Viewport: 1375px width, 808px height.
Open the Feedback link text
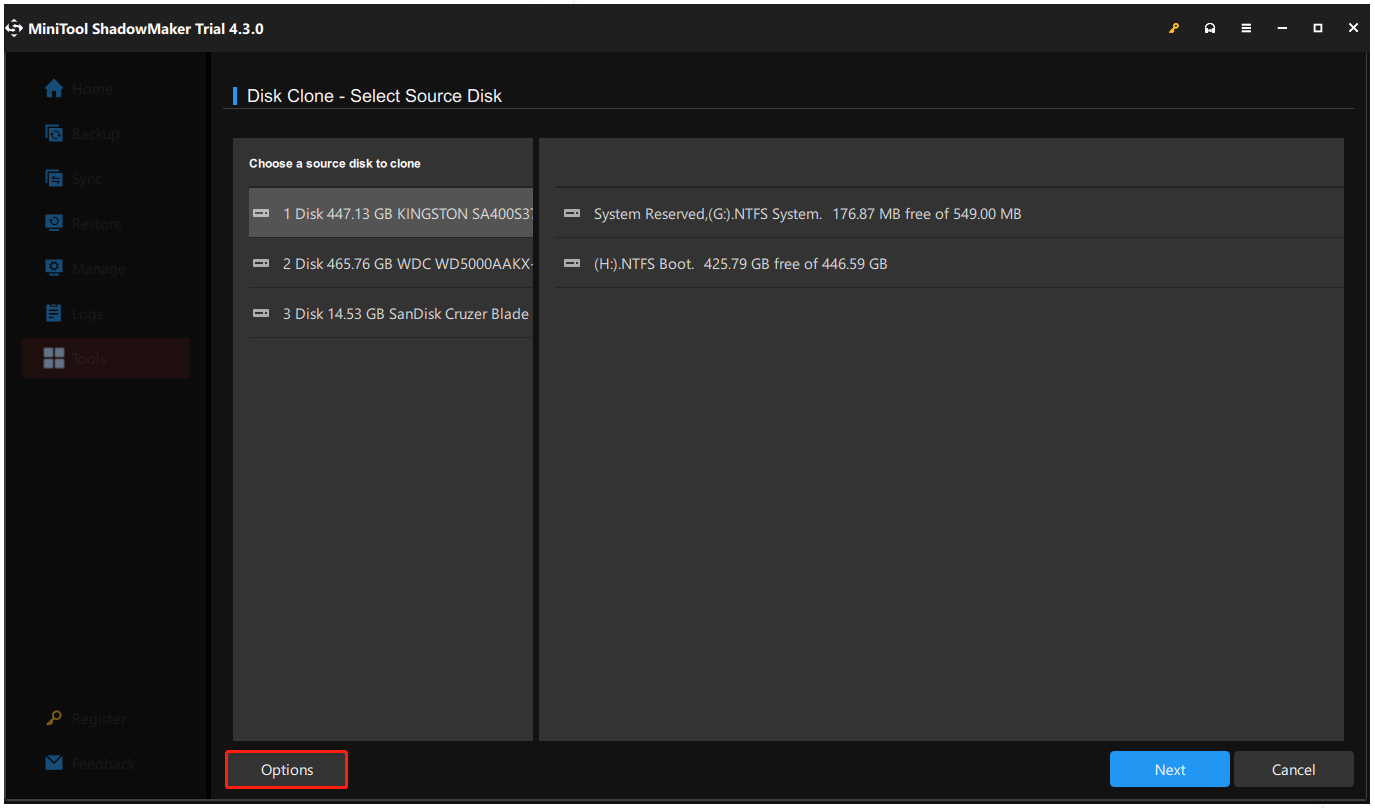103,764
